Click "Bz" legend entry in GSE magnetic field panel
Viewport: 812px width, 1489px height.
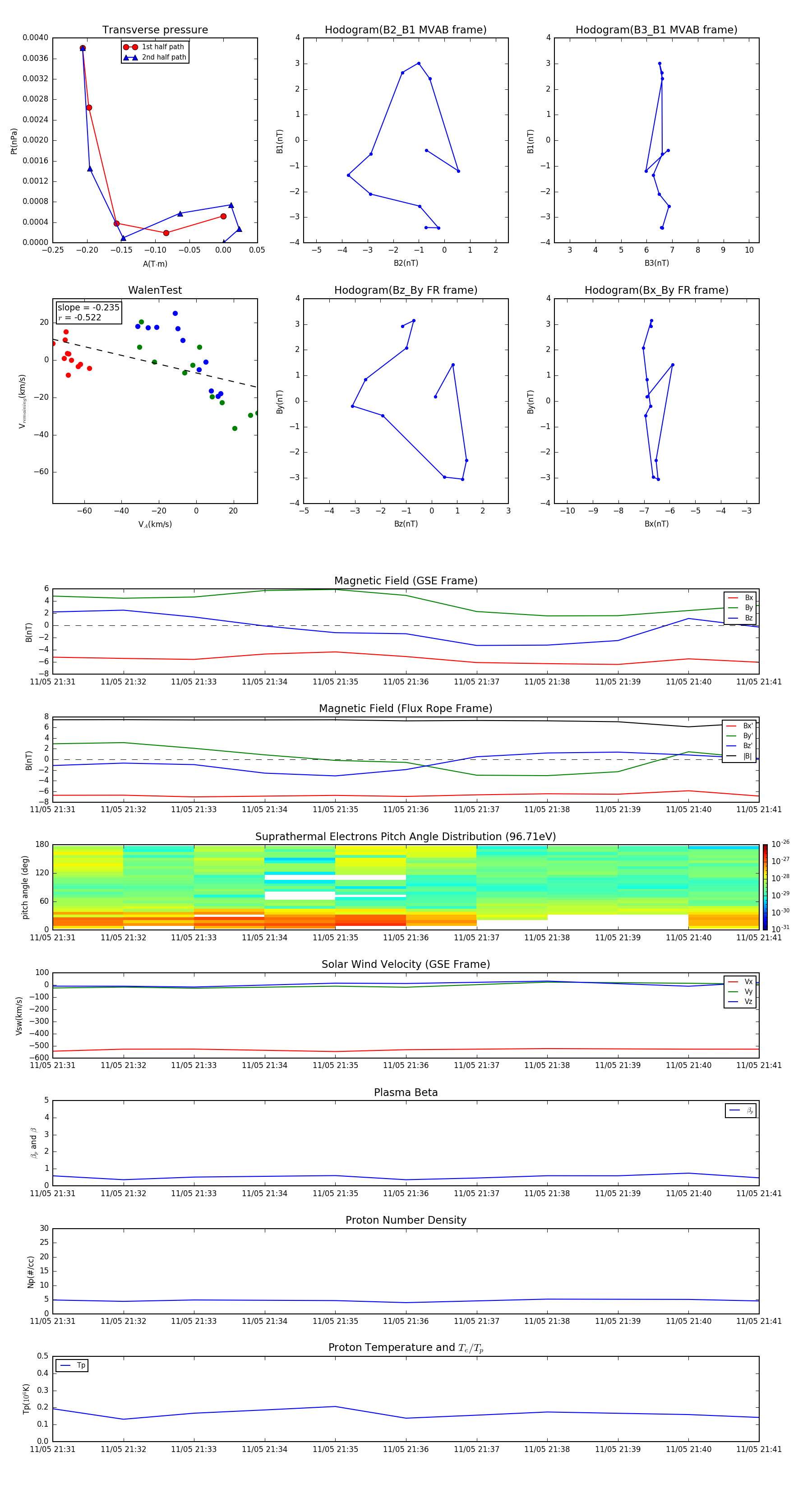tap(740, 618)
